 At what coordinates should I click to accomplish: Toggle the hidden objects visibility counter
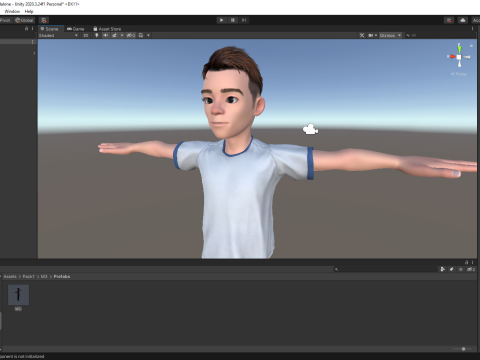click(131, 35)
